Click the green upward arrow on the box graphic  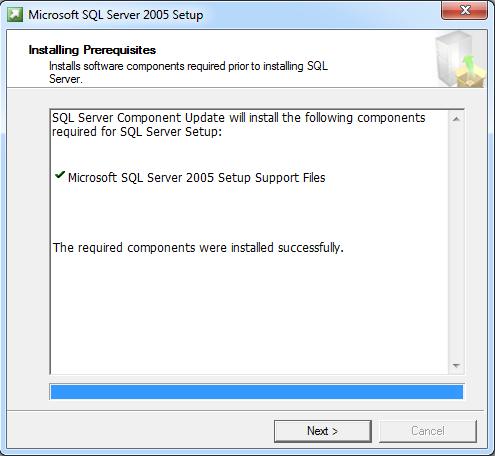[468, 63]
